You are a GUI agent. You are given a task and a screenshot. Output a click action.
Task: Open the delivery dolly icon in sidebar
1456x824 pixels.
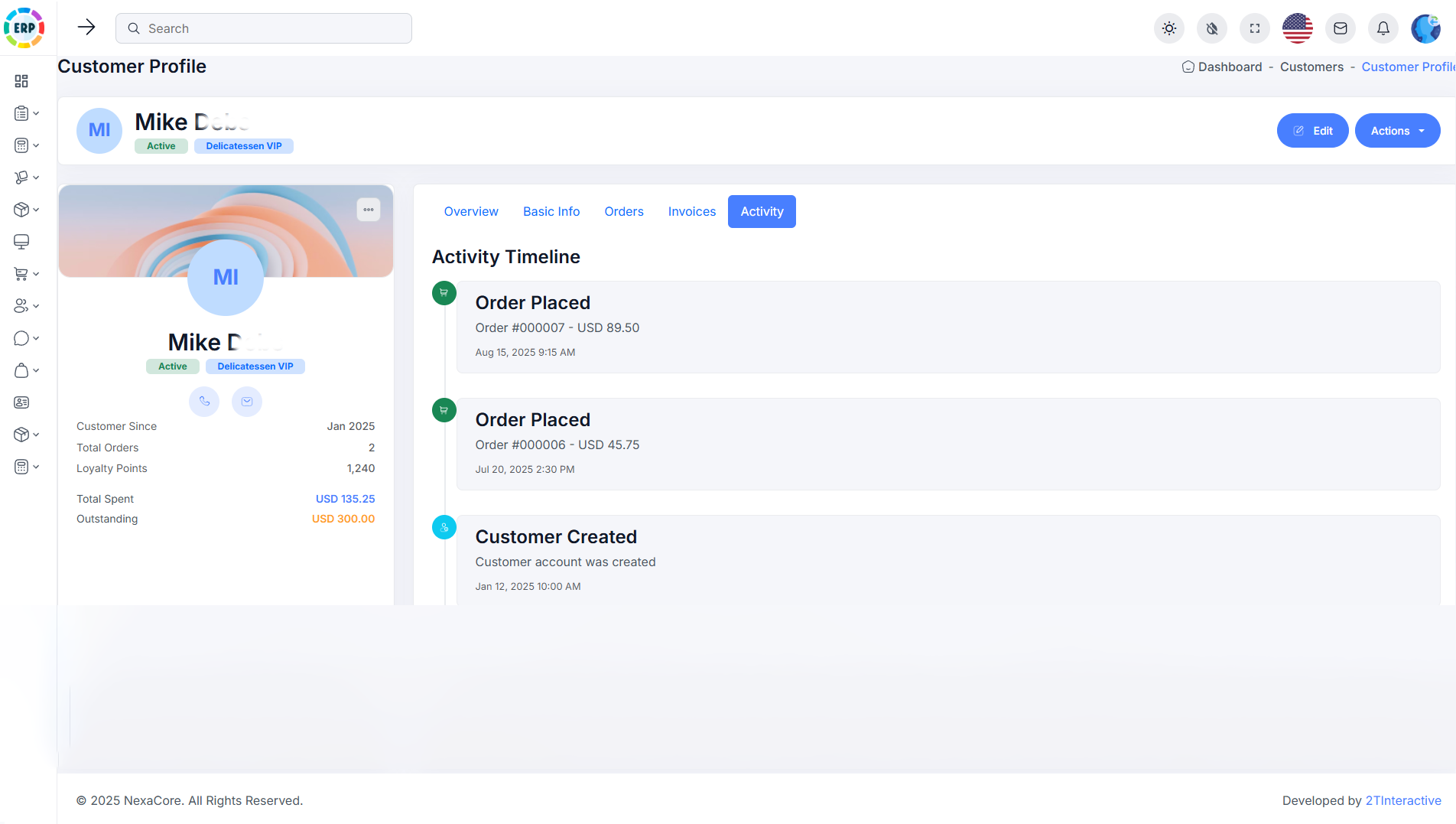(x=21, y=177)
